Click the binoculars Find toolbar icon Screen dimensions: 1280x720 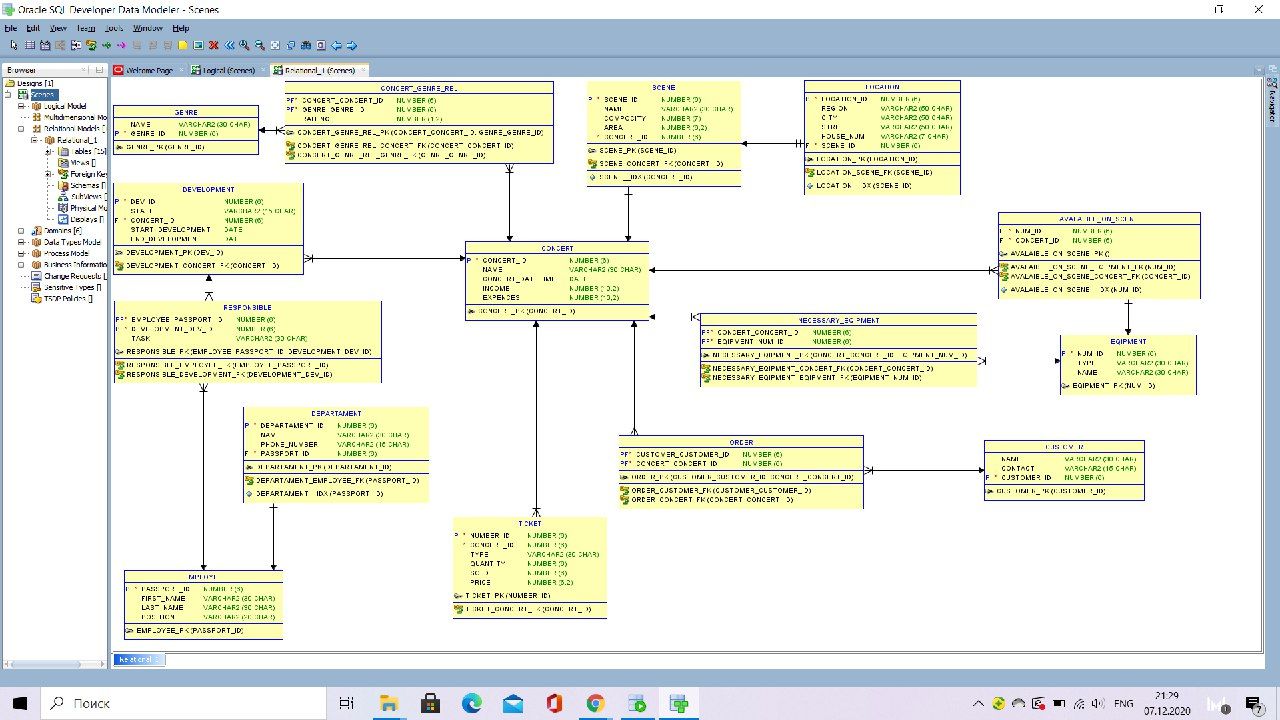(x=306, y=45)
